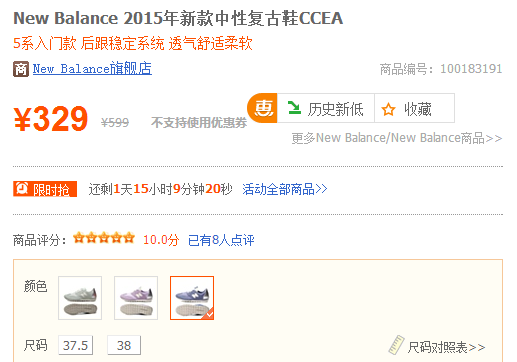This screenshot has width=517, height=362.
Task: Click the orange 惠 discount badge
Action: (x=262, y=108)
